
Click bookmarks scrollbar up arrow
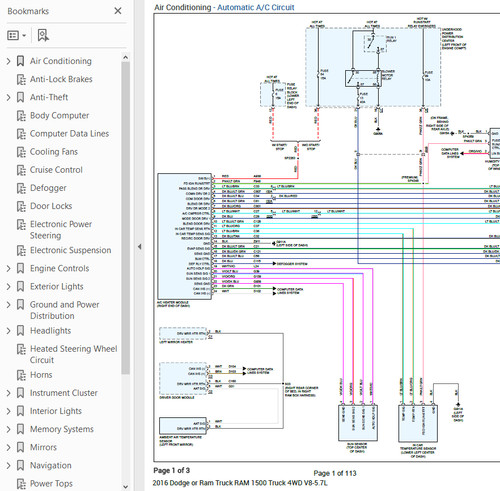[x=125, y=58]
